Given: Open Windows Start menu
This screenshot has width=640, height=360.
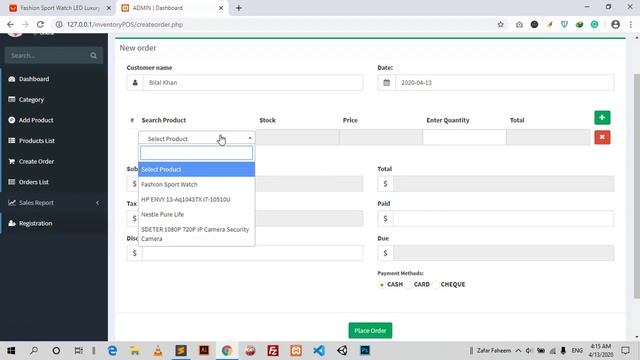Looking at the screenshot, I should (x=11, y=351).
